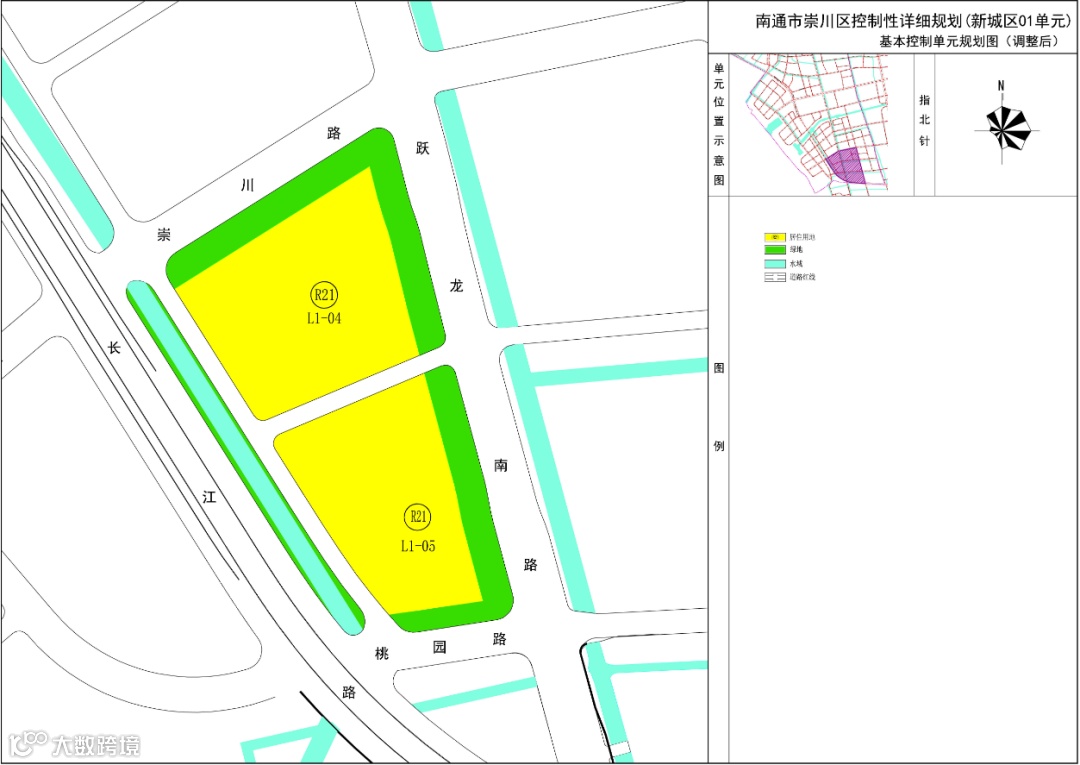
Task: Click the 跃 character of 跃龙南路
Action: click(x=422, y=148)
